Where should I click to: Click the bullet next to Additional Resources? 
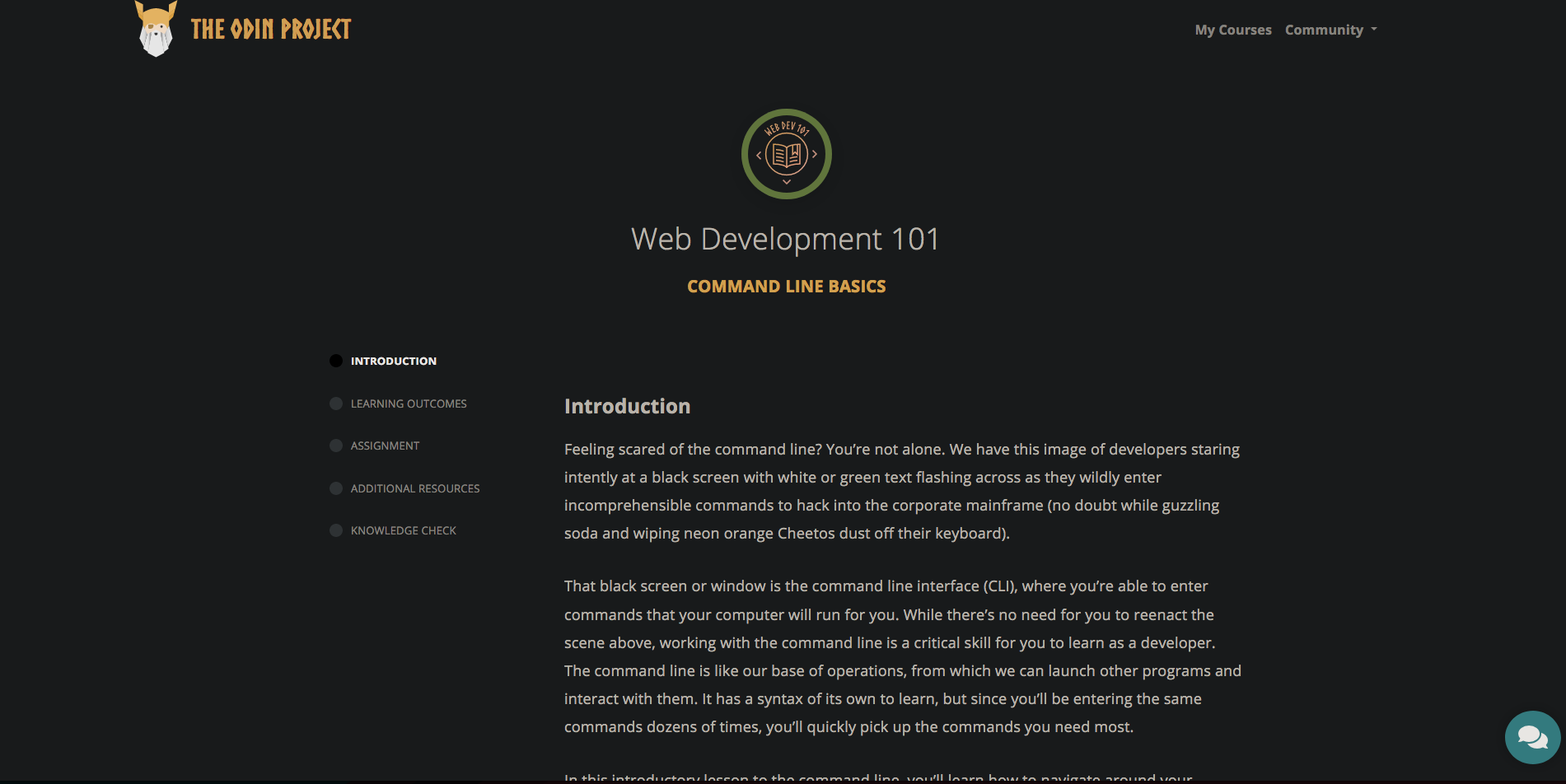coord(336,488)
